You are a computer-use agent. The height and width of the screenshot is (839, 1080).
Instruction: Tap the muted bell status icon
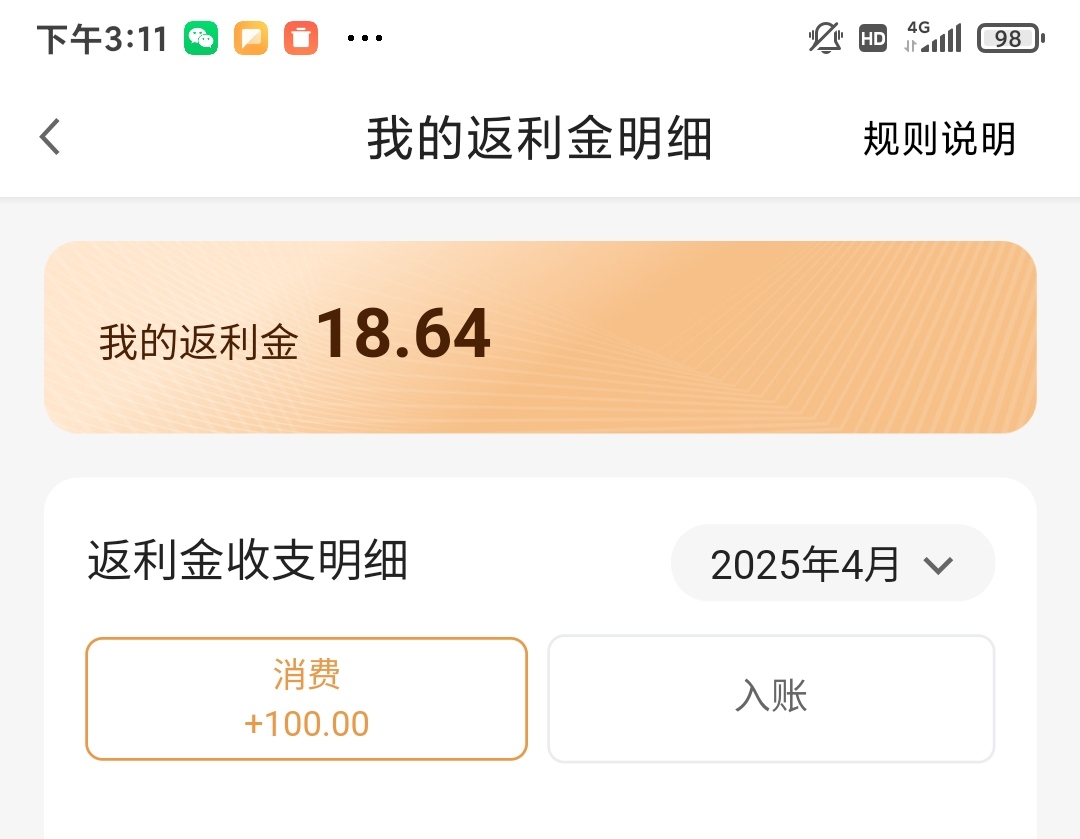(825, 38)
